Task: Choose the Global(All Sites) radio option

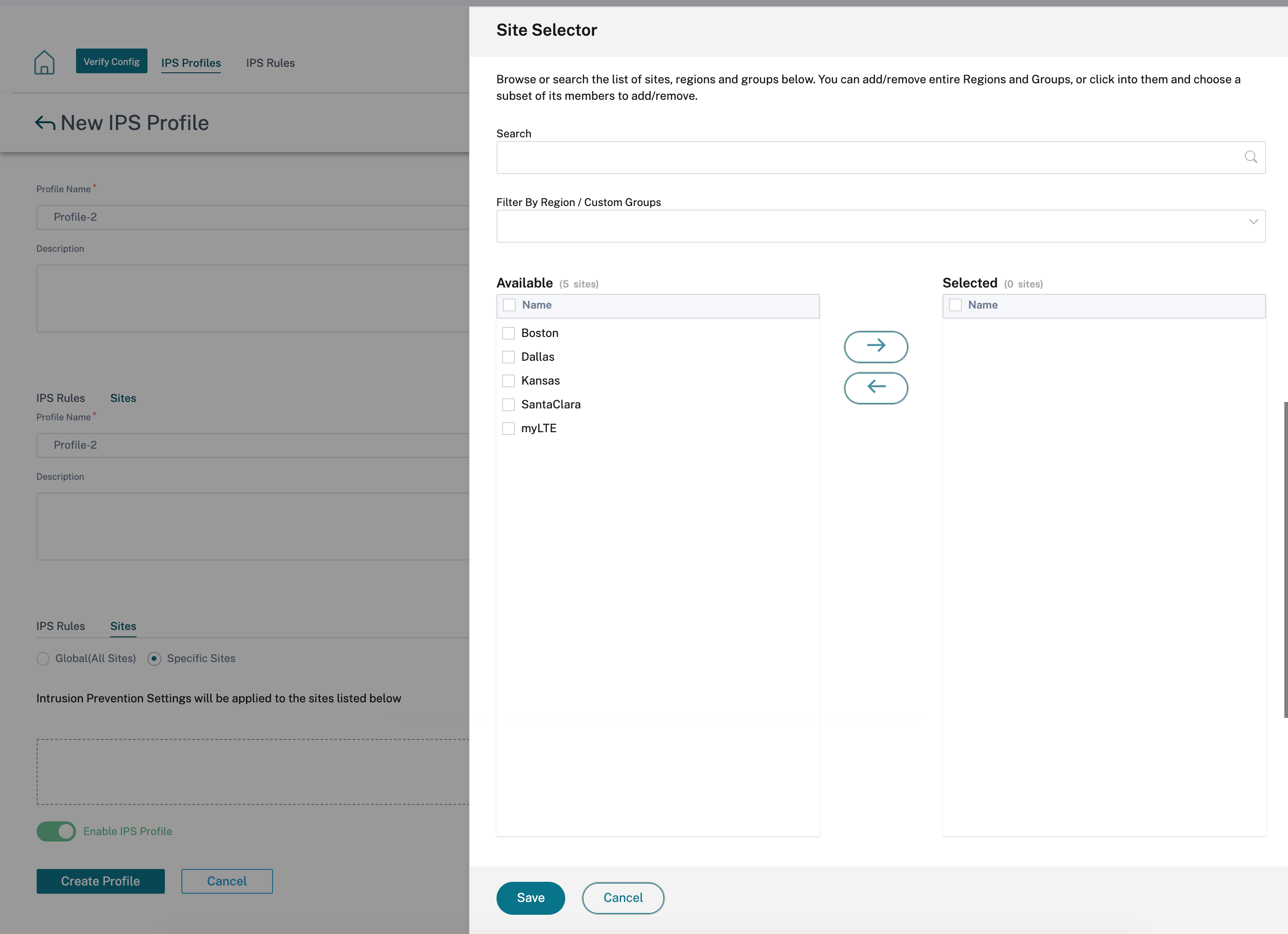Action: pyautogui.click(x=43, y=659)
